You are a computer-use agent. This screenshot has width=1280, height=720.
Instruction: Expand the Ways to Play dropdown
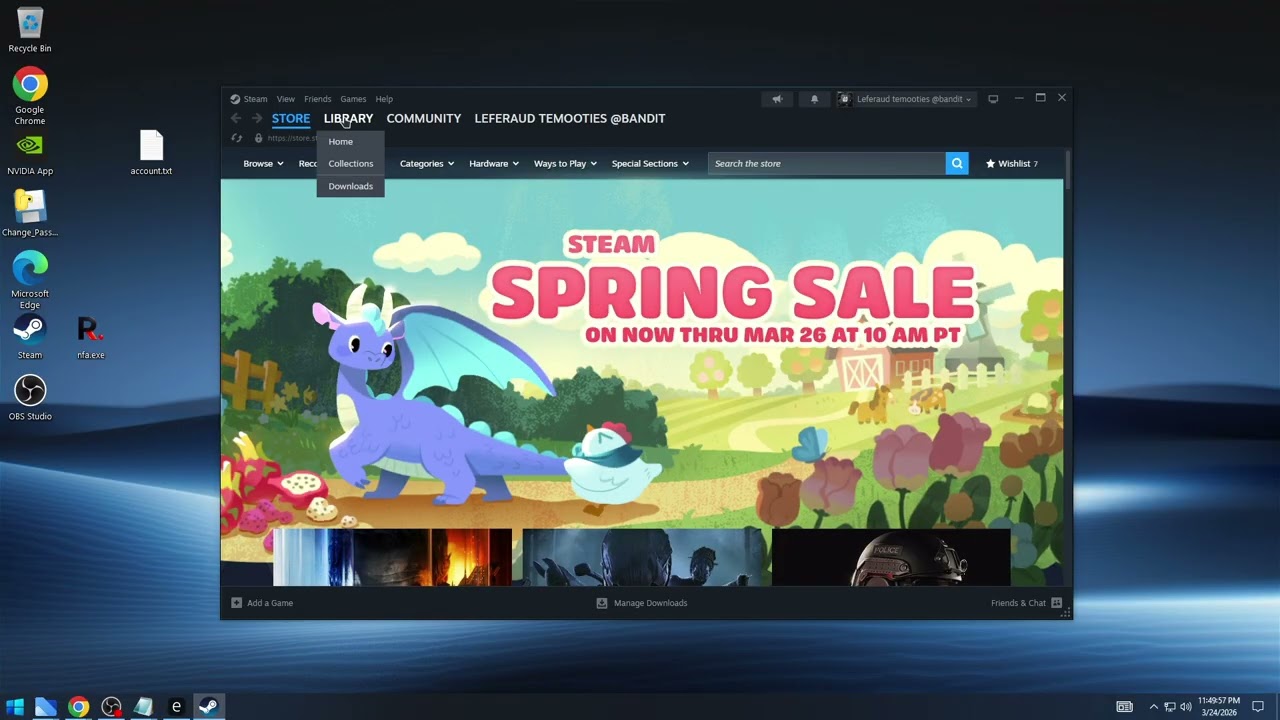pyautogui.click(x=565, y=163)
